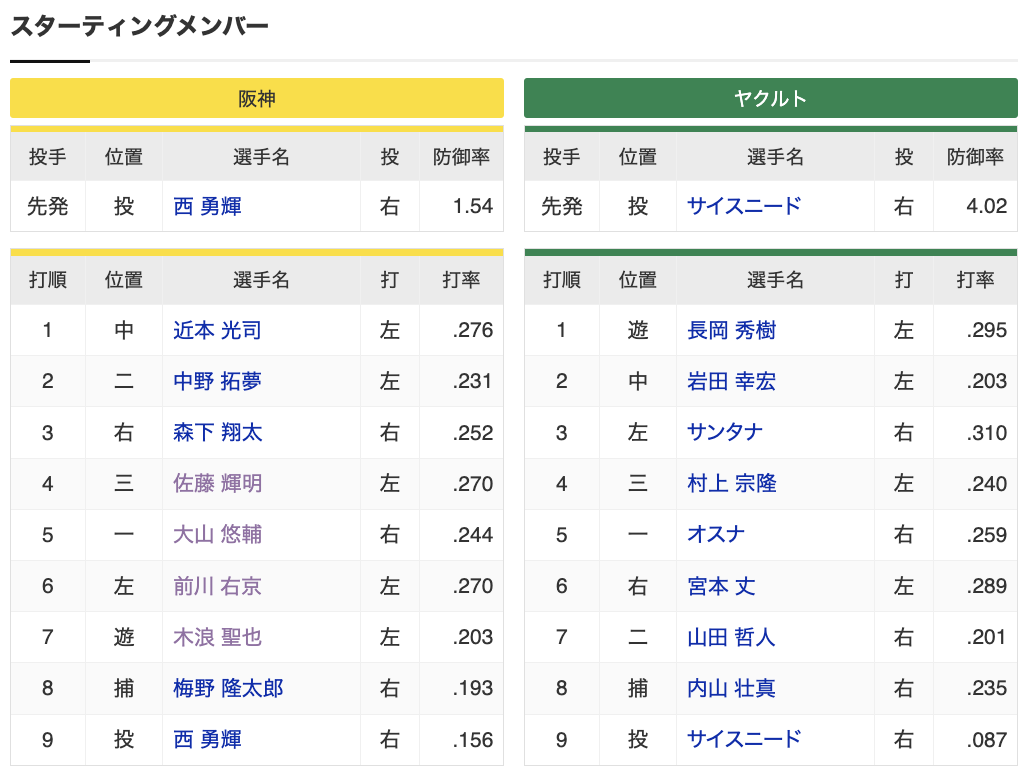Open player link 中野 拓夢
1030x768 pixels.
click(x=217, y=381)
